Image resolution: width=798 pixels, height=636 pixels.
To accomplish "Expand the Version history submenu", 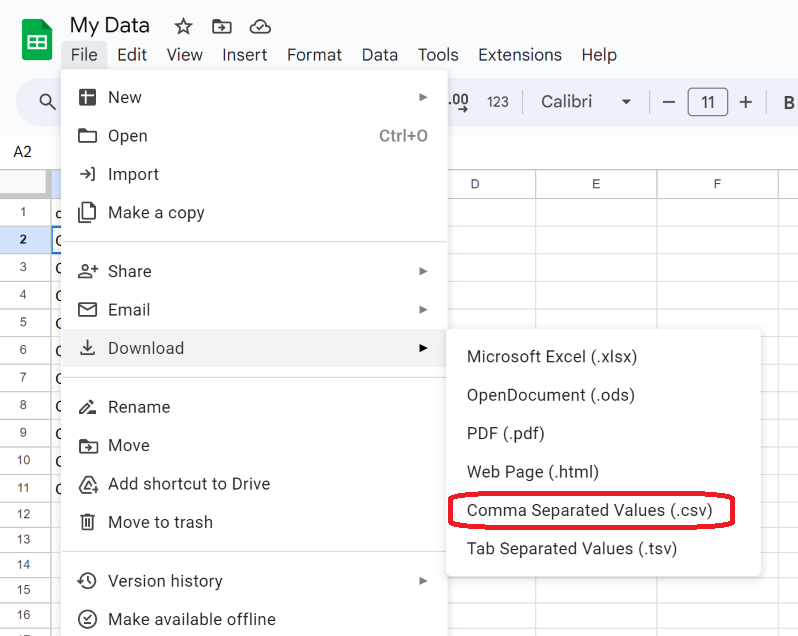I will click(x=254, y=581).
